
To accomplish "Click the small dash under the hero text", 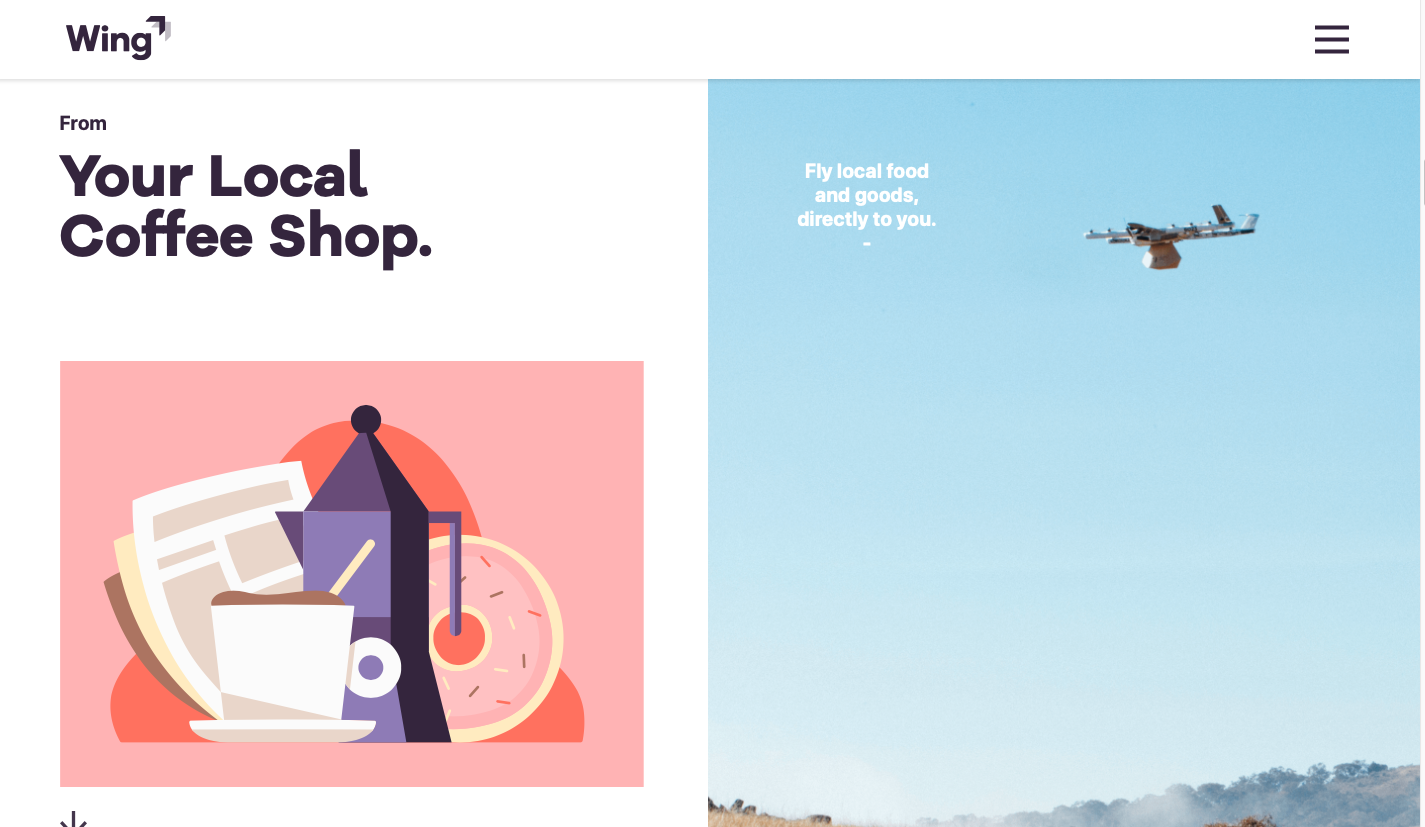I will (866, 243).
